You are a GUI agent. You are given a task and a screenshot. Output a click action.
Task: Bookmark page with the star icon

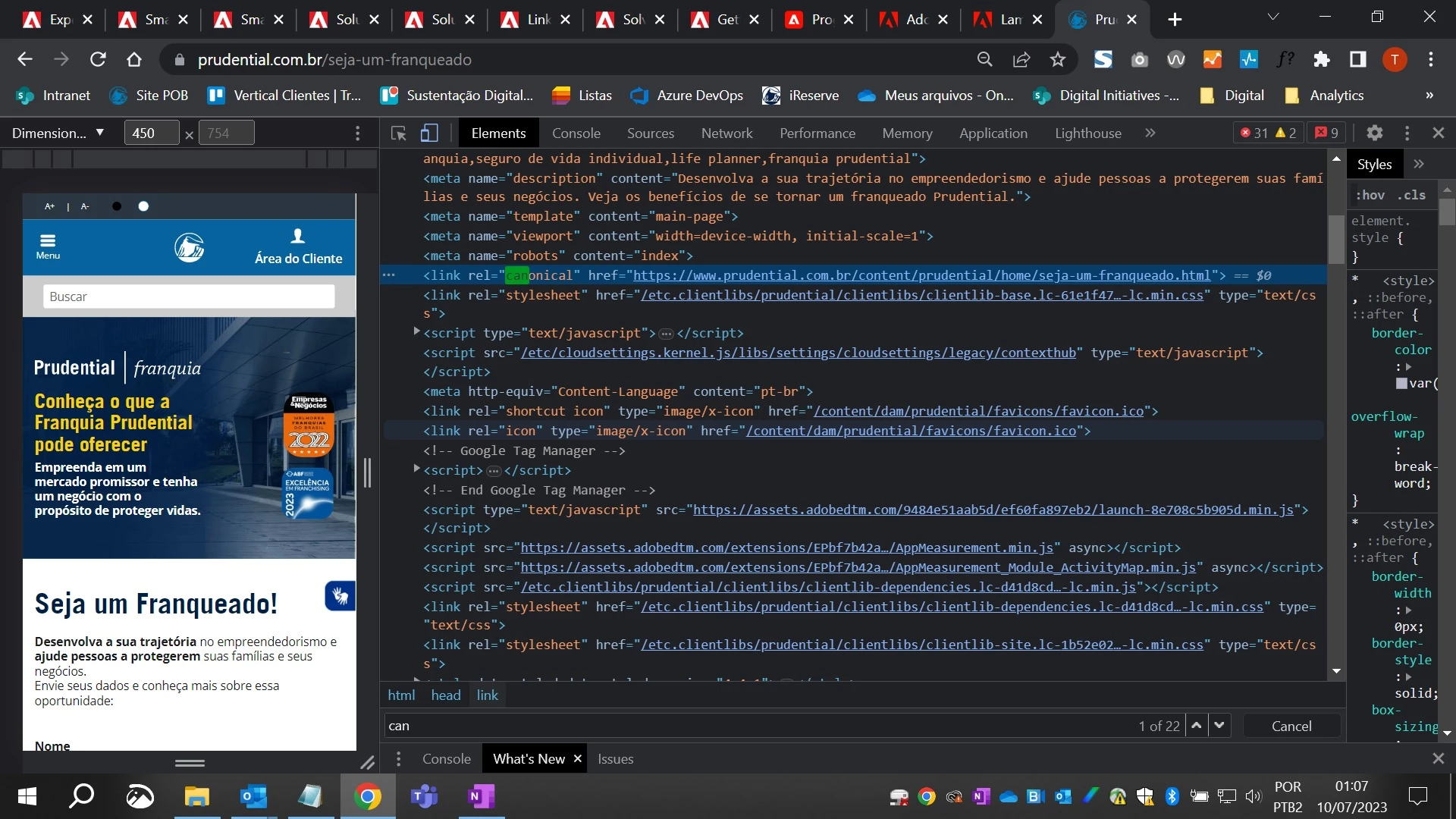tap(1058, 59)
